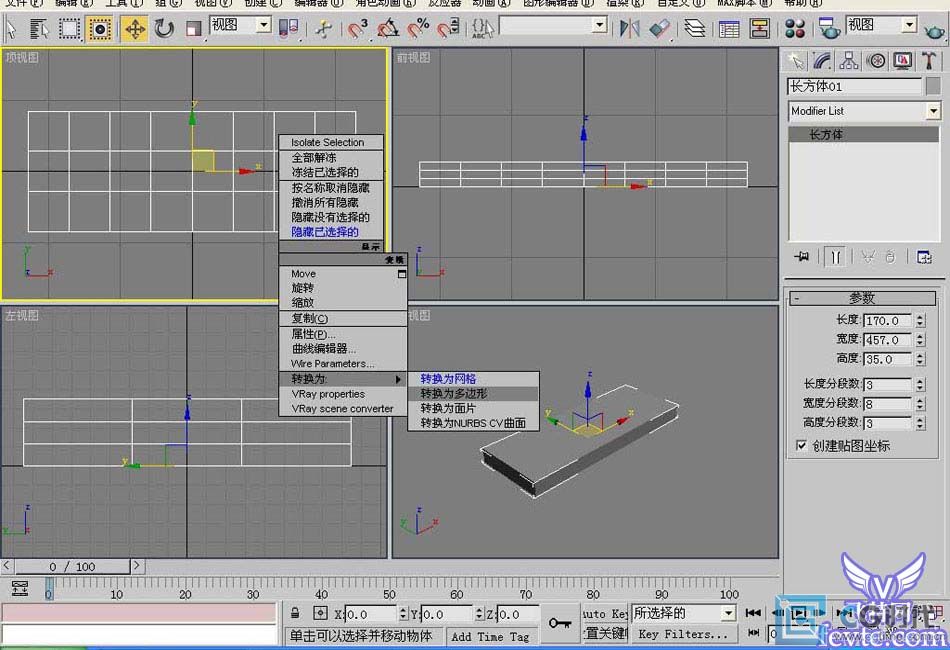This screenshot has height=650, width=950.
Task: Click the Mirror tool icon
Action: [x=629, y=28]
